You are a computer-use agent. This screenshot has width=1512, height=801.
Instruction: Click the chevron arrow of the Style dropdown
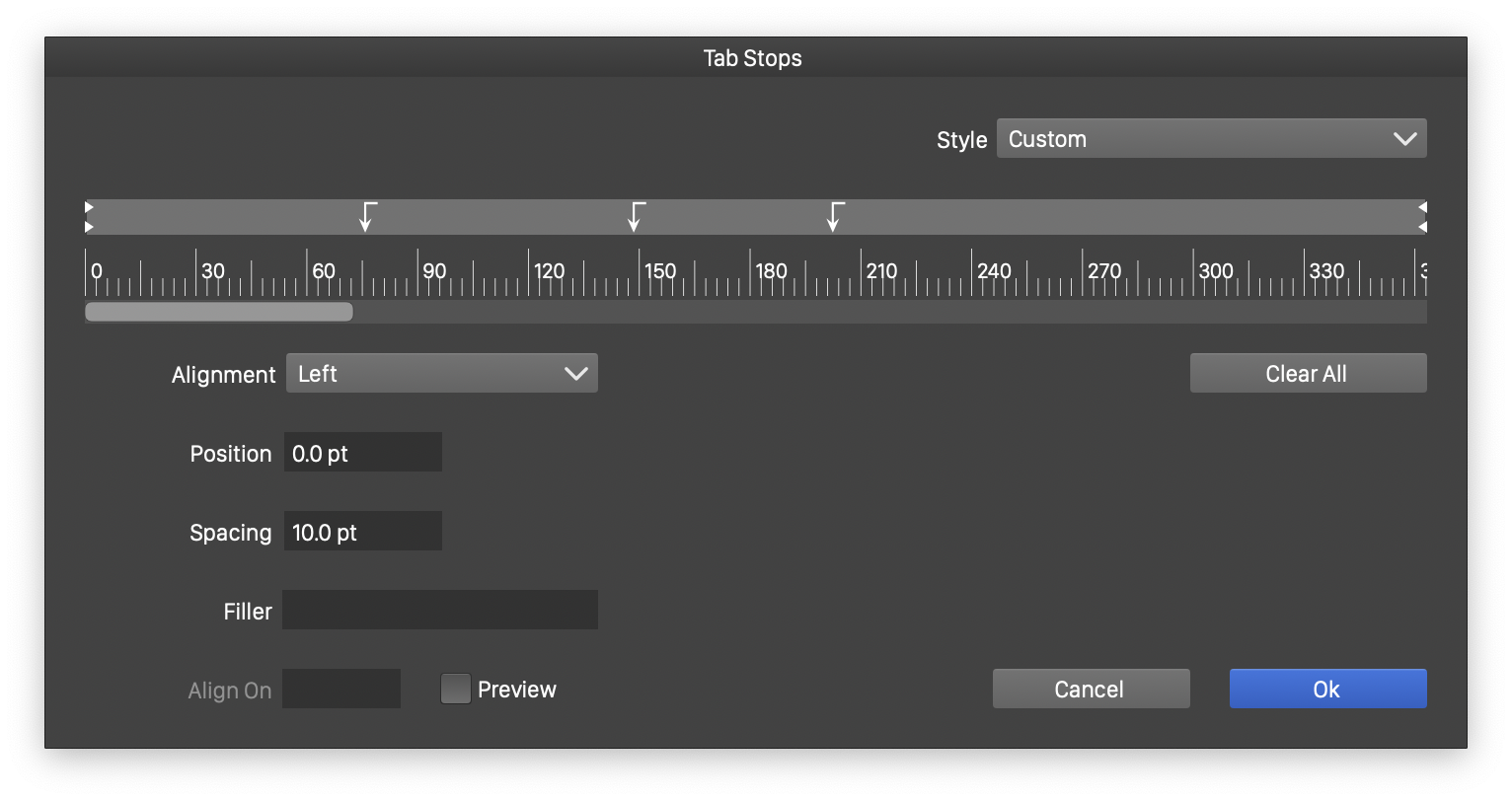1404,139
